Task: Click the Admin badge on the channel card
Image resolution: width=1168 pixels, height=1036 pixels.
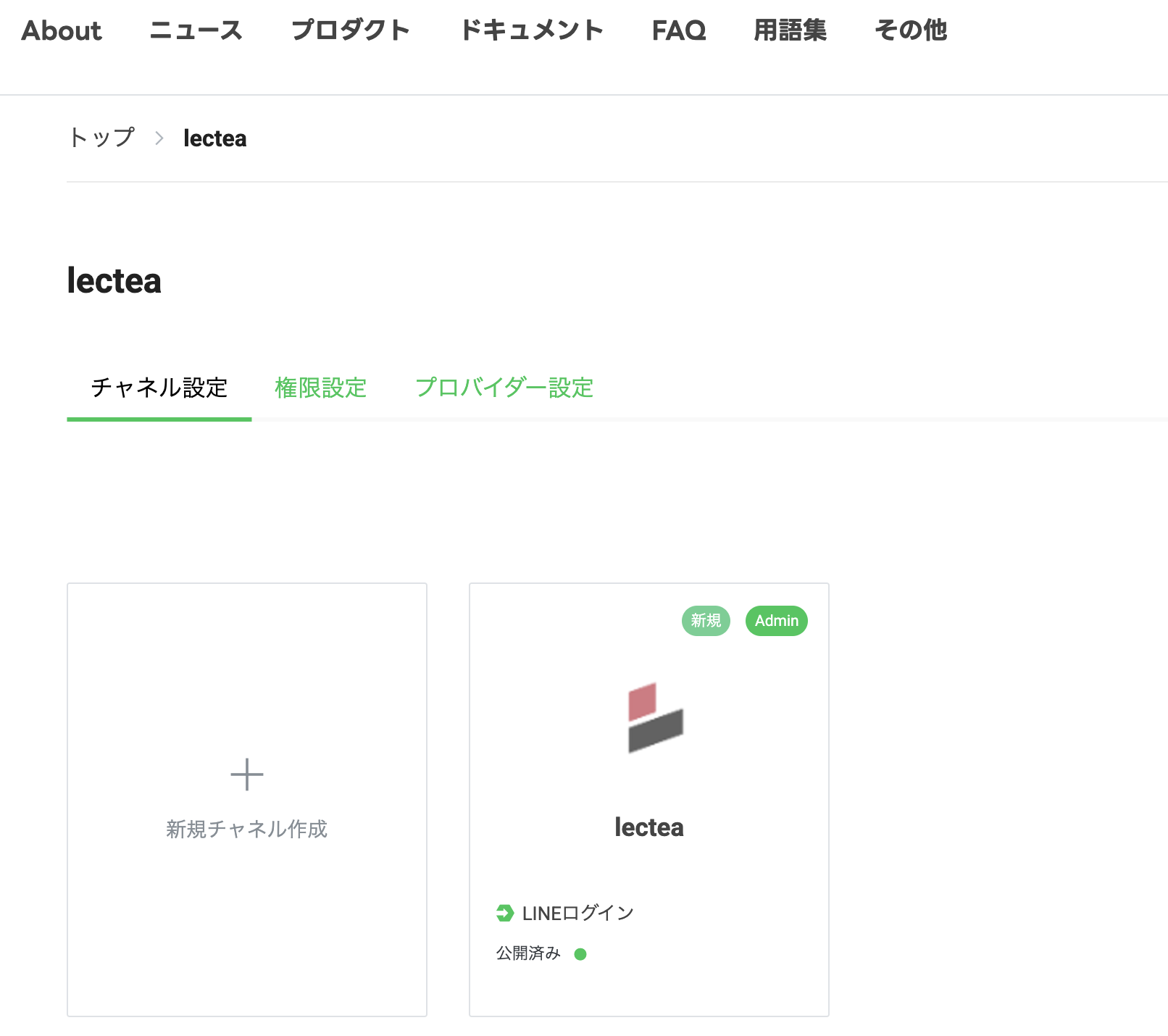Action: click(776, 621)
